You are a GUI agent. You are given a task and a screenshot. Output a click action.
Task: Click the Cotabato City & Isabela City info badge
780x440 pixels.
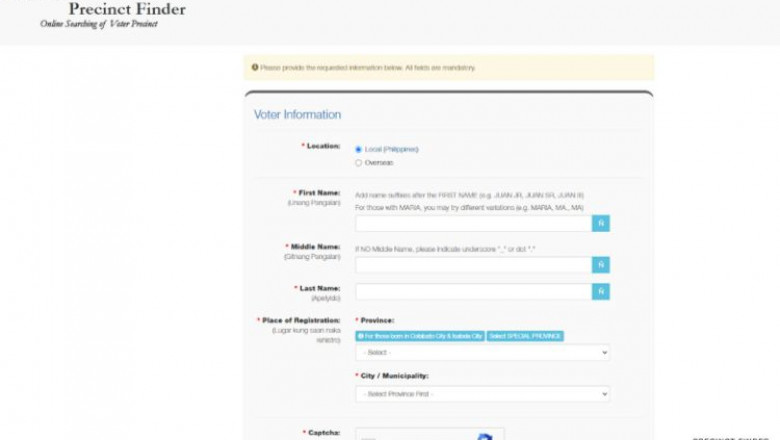pos(420,336)
